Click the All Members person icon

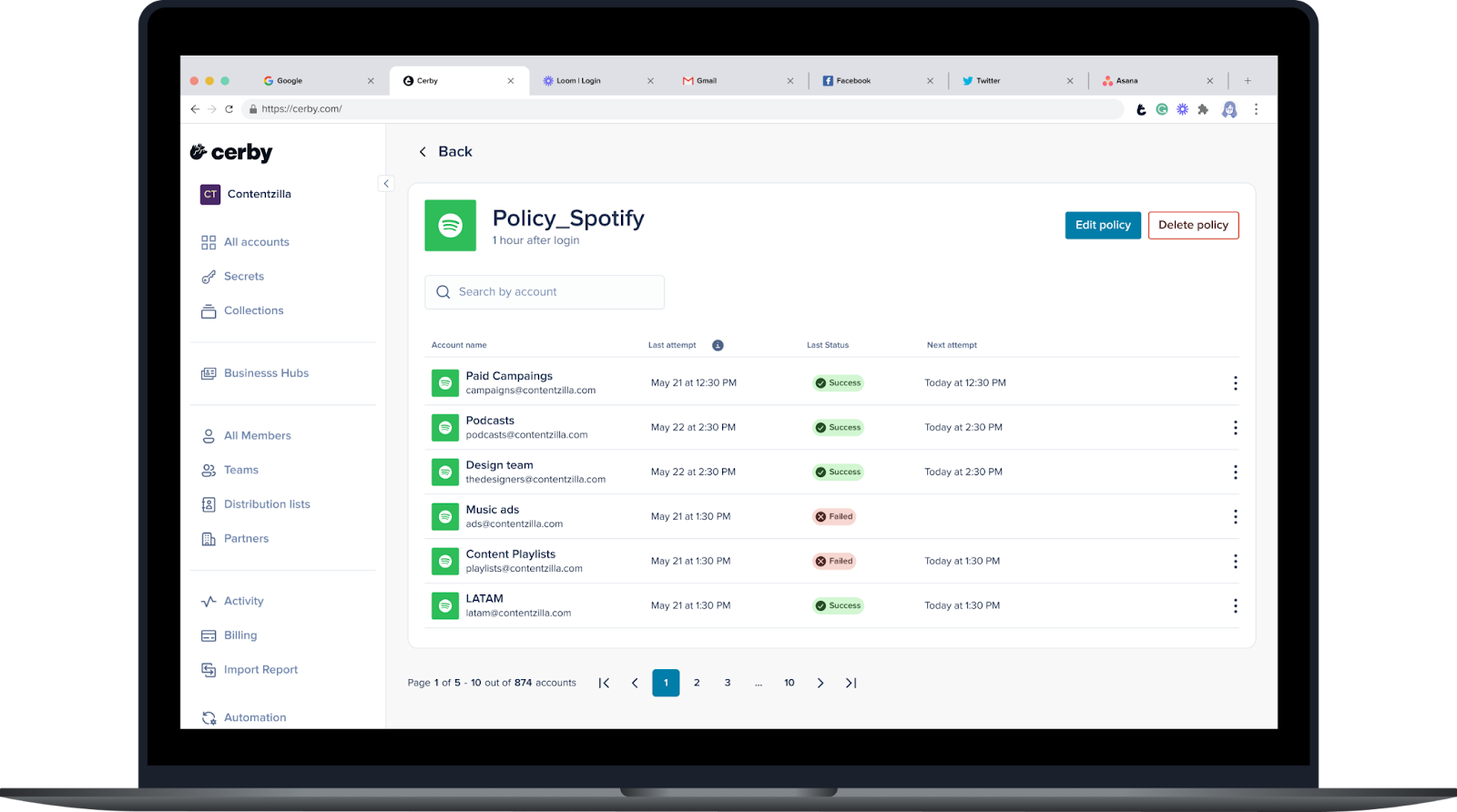[x=209, y=436]
